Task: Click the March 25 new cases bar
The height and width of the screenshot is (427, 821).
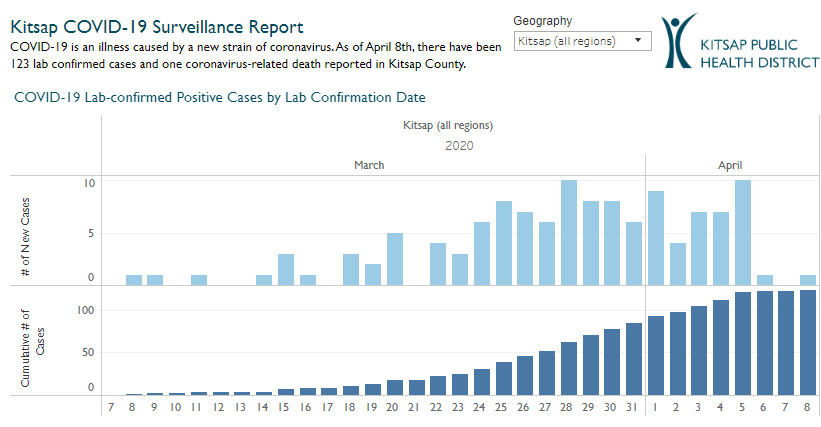Action: [504, 242]
